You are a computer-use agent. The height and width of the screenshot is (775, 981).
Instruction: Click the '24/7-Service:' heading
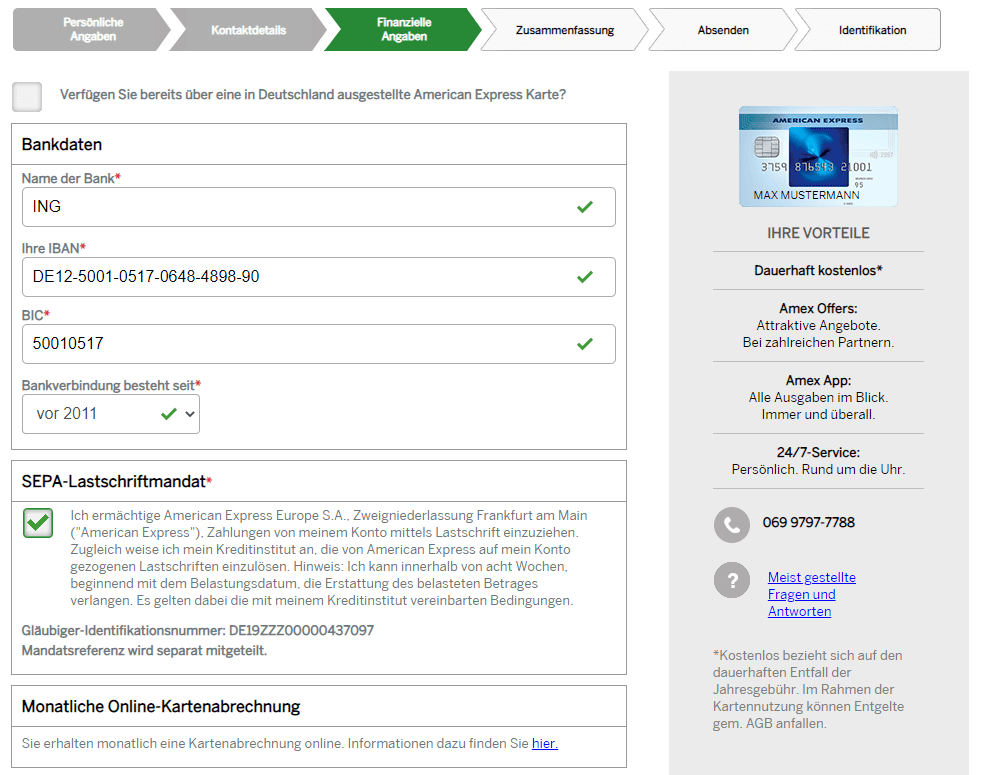pos(818,452)
